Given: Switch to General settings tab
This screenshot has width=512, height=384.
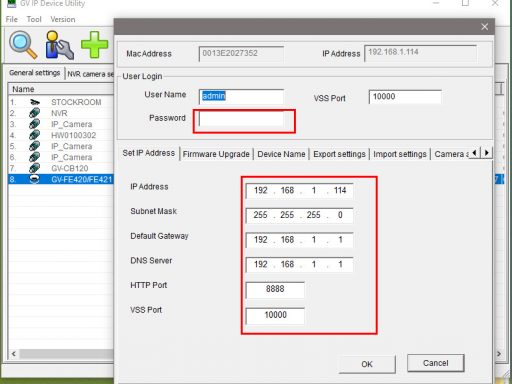Looking at the screenshot, I should point(35,73).
